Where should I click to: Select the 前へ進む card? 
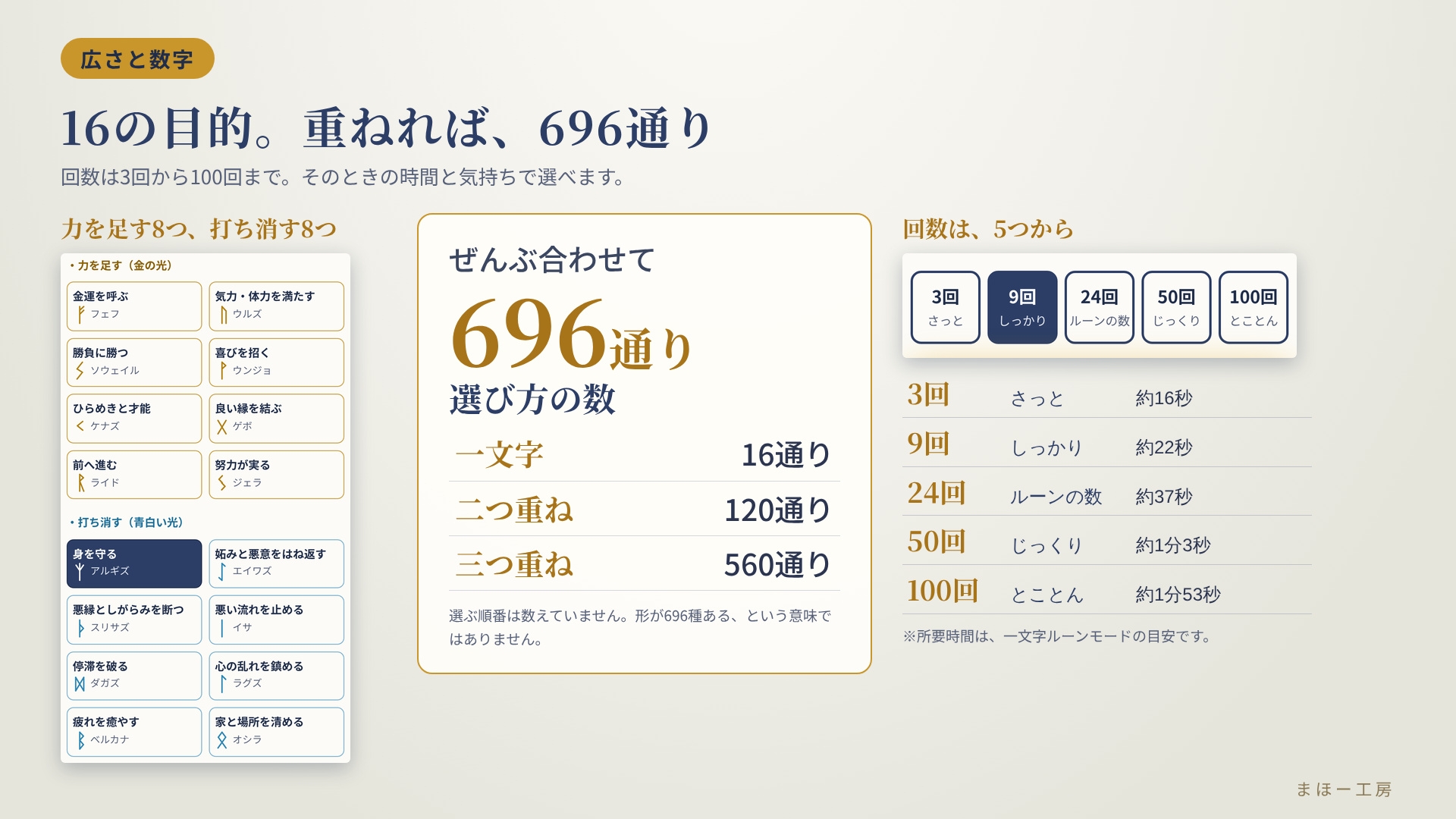[x=134, y=475]
